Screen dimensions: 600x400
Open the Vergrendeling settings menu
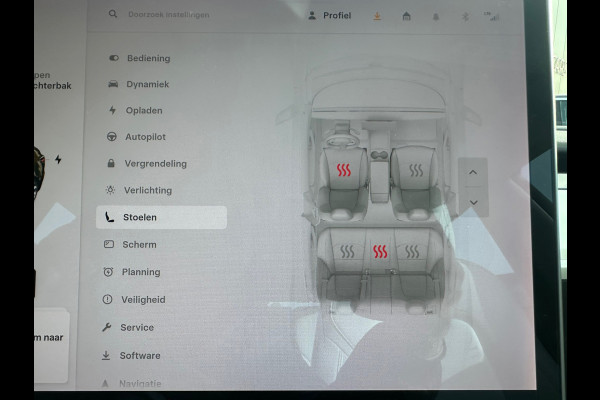tap(146, 164)
